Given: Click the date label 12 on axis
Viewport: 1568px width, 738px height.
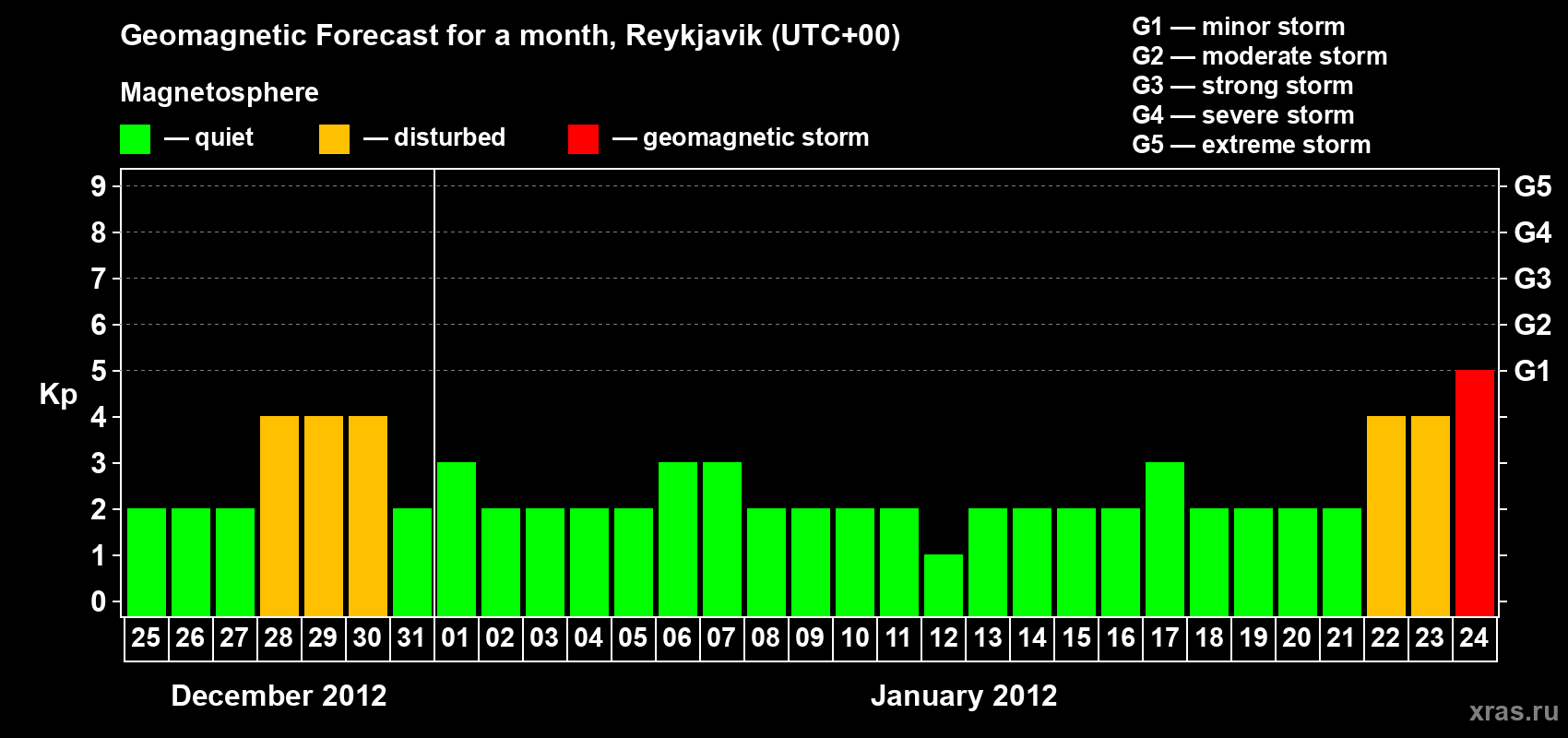Looking at the screenshot, I should coord(943,637).
